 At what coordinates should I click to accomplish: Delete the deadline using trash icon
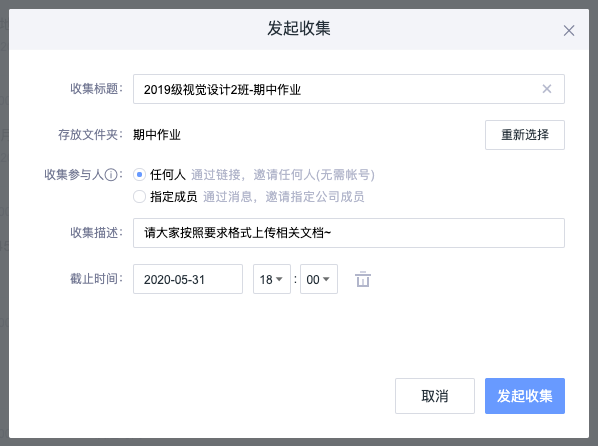(363, 279)
